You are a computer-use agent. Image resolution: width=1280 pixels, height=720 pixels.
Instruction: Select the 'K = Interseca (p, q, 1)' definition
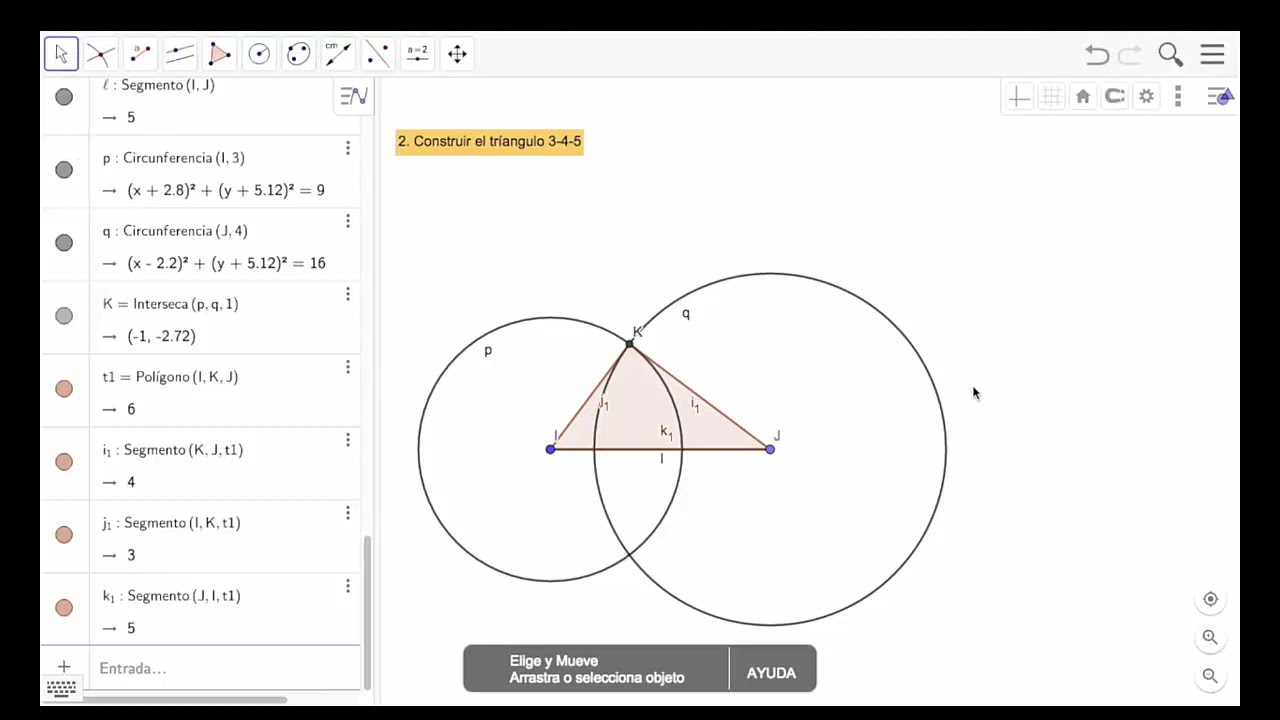pos(170,304)
